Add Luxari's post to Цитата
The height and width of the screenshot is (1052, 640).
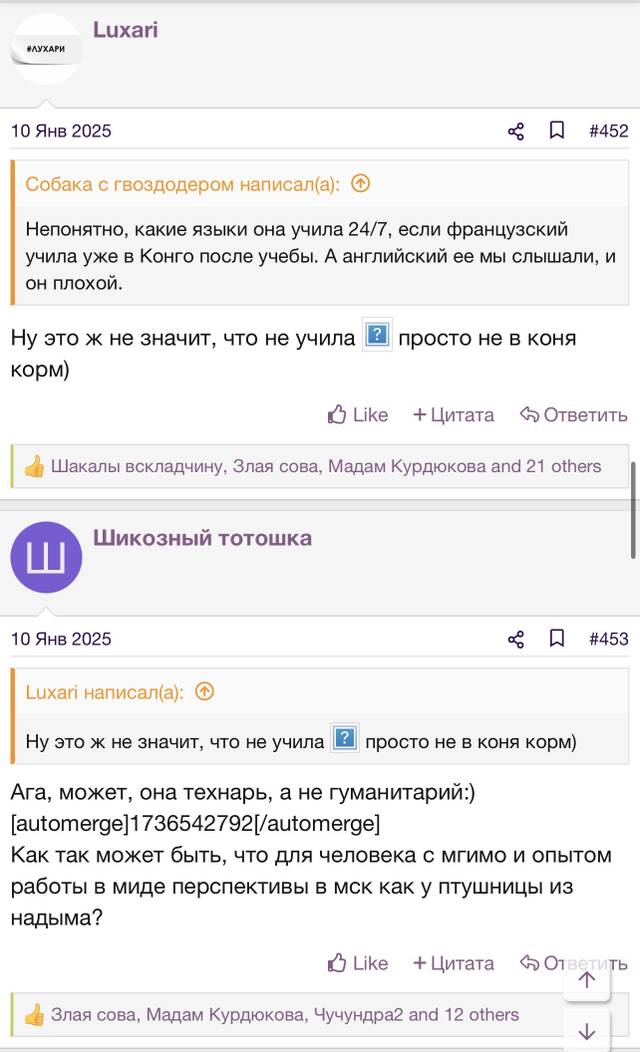(x=454, y=415)
